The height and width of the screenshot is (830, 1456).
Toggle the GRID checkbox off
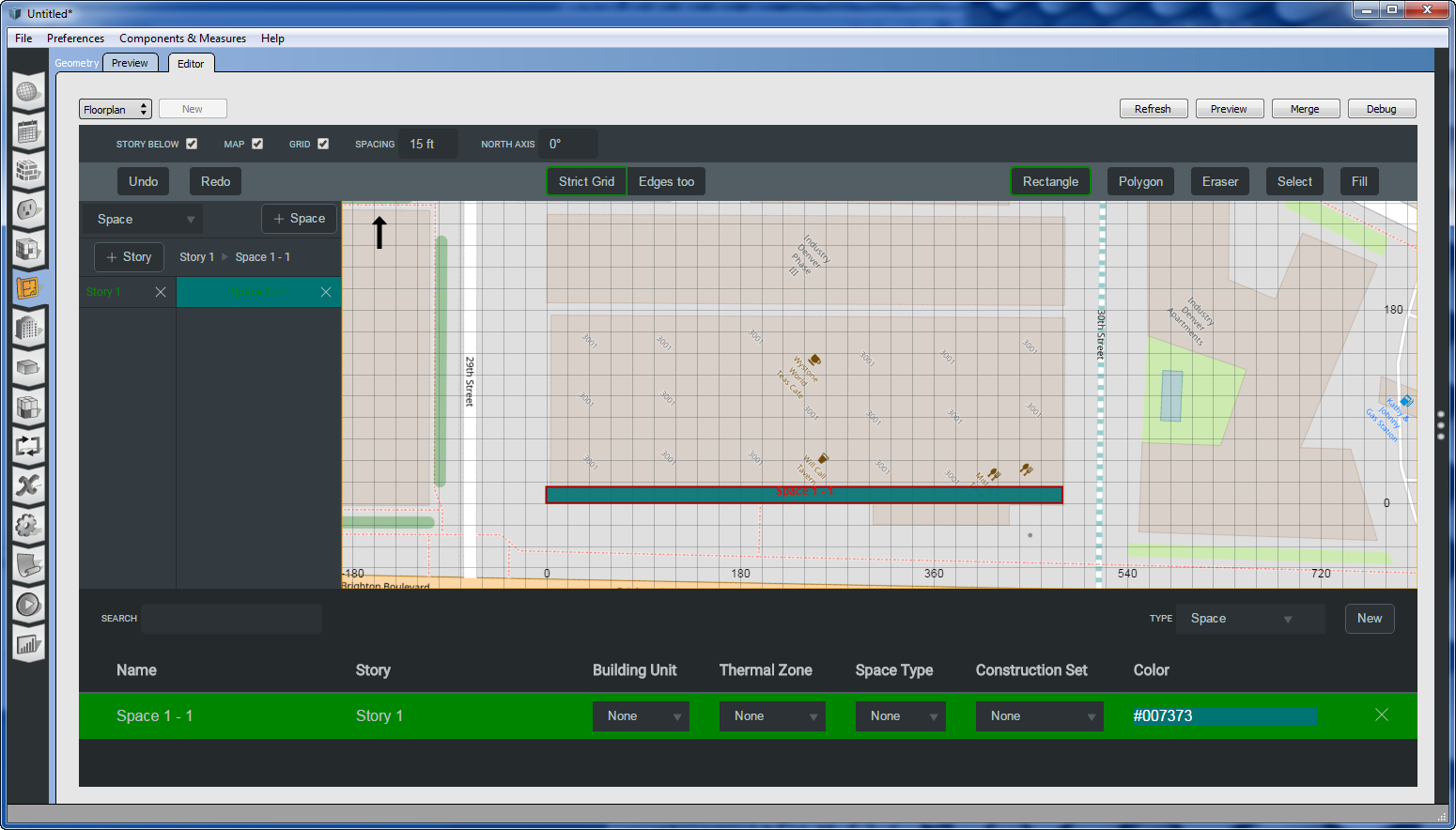323,144
